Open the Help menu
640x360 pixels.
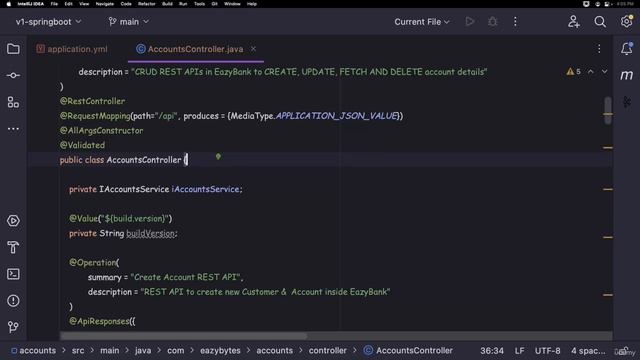pyautogui.click(x=252, y=4)
